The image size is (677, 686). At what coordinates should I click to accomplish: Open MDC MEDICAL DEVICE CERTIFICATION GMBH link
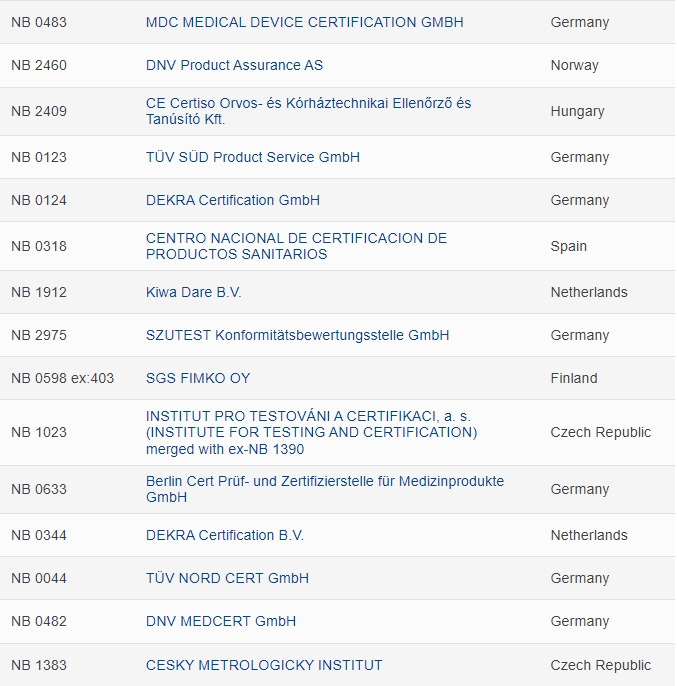point(305,22)
